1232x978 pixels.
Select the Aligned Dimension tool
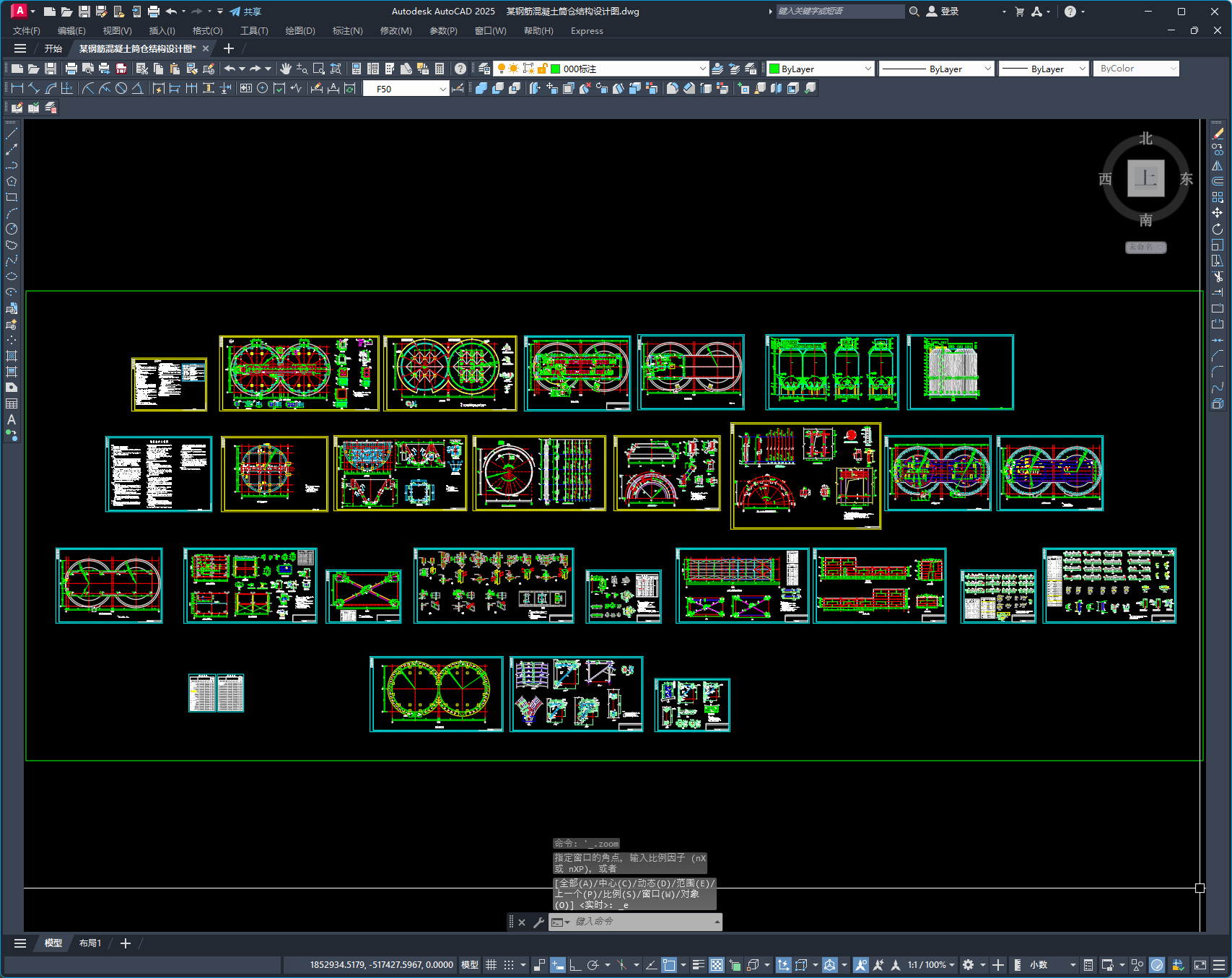point(34,88)
